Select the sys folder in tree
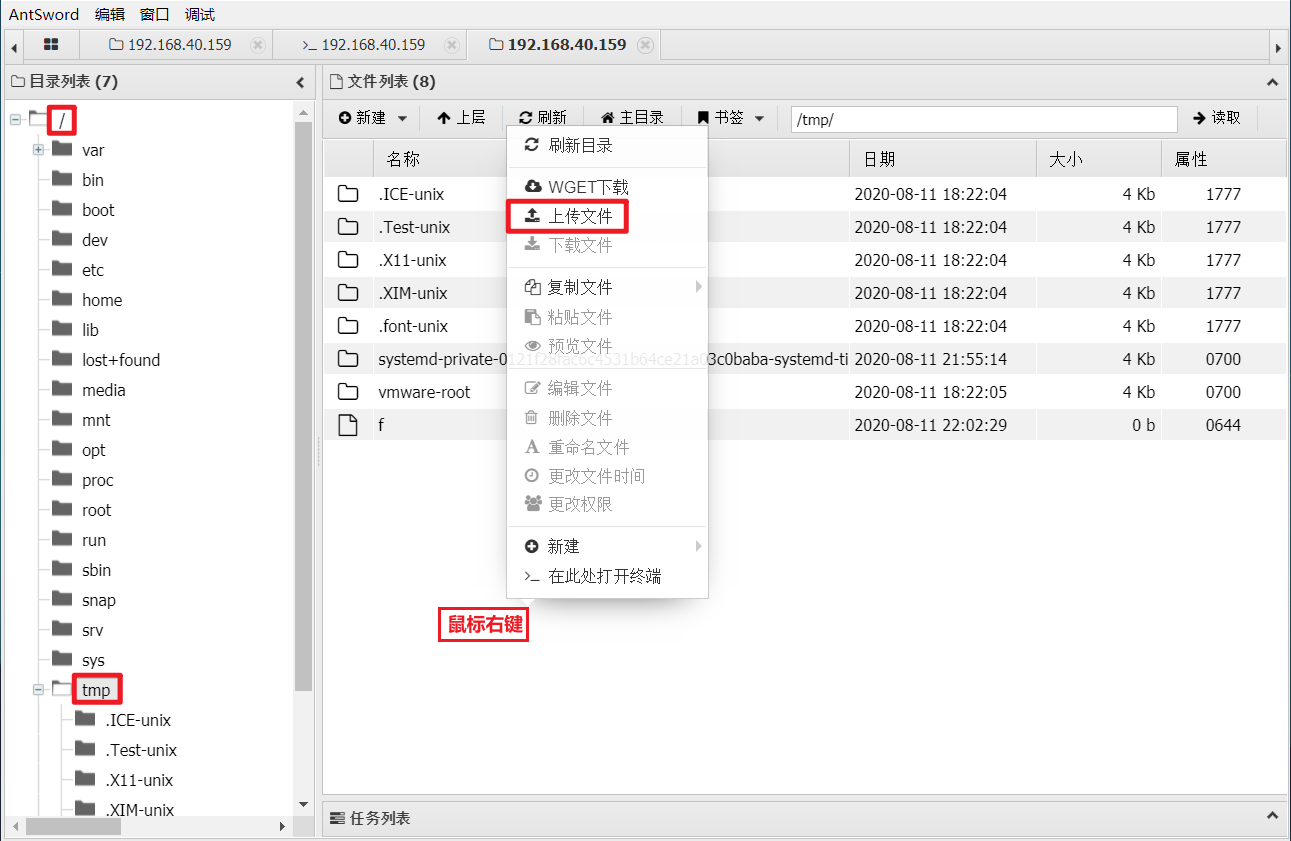 coord(93,660)
